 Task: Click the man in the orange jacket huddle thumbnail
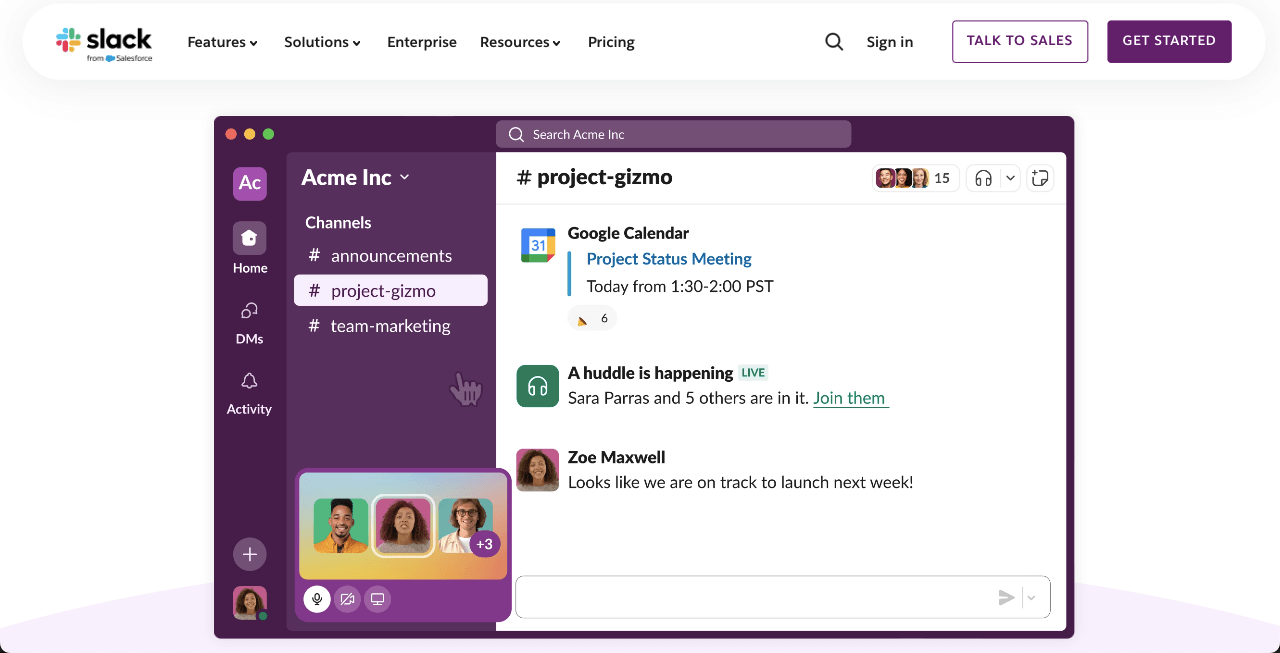pyautogui.click(x=341, y=526)
